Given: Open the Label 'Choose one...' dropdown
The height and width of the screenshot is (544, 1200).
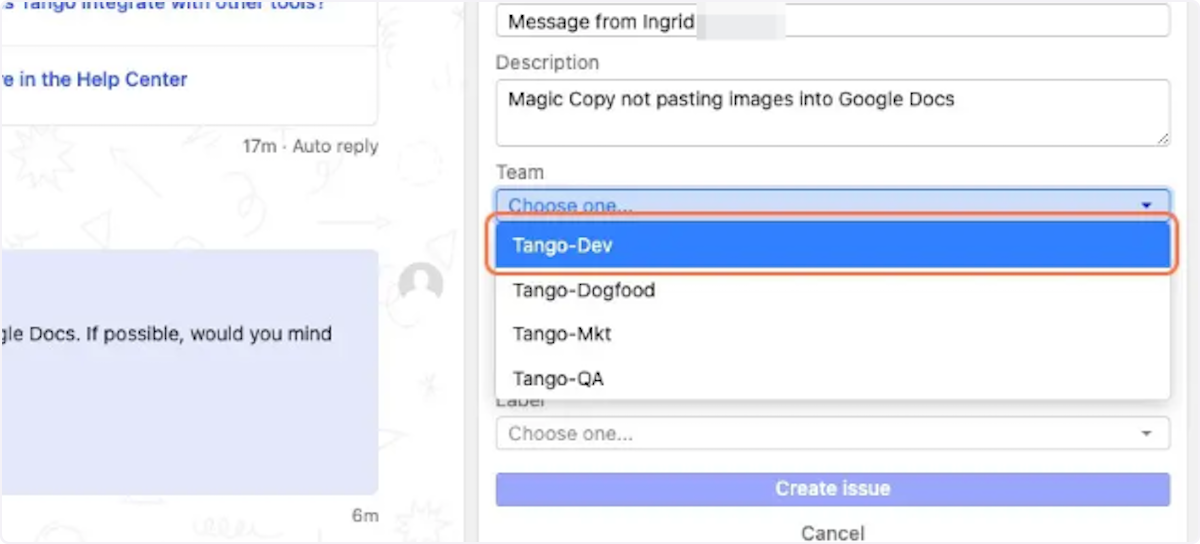Looking at the screenshot, I should click(x=832, y=434).
